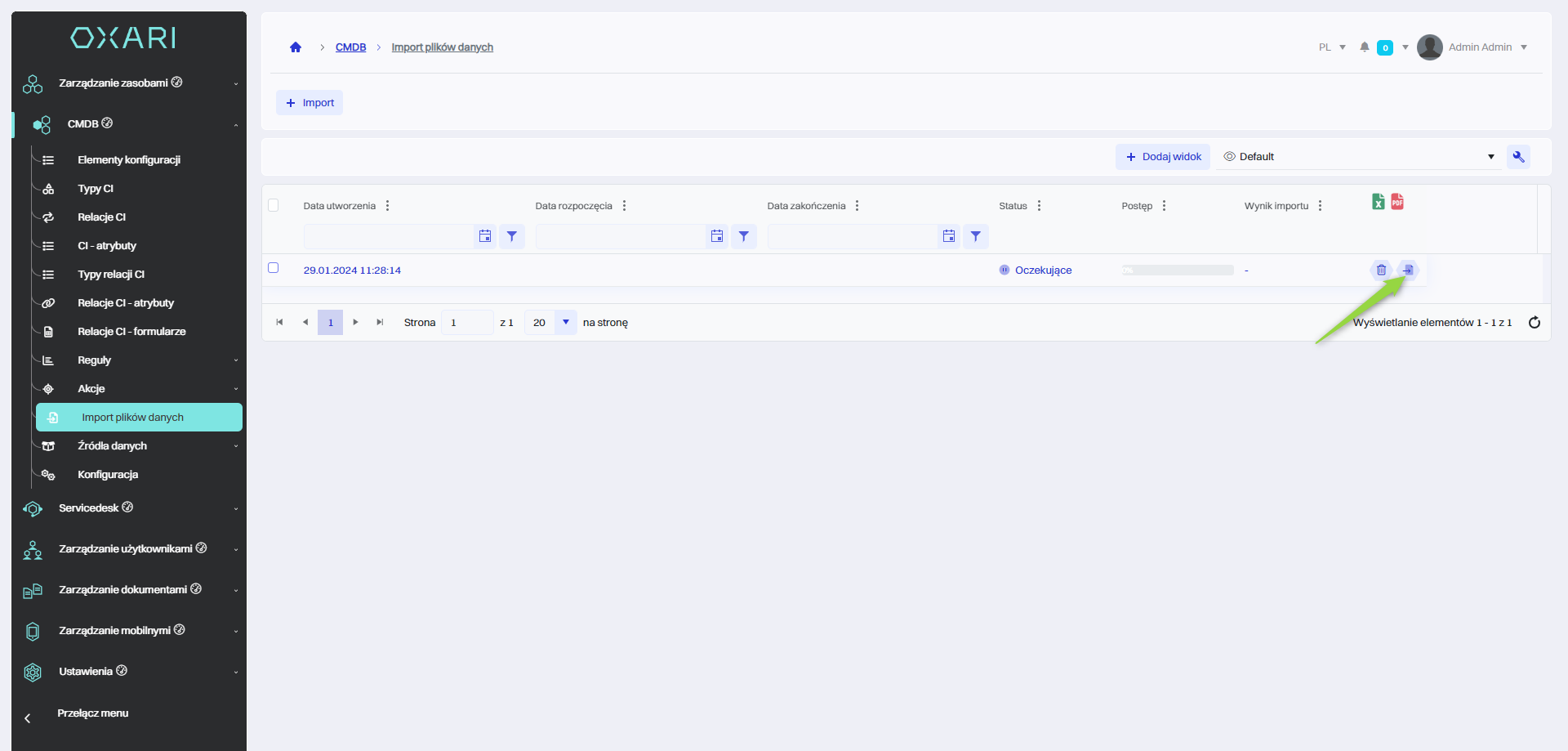Click the home breadcrumb icon
The width and height of the screenshot is (1568, 751).
296,47
